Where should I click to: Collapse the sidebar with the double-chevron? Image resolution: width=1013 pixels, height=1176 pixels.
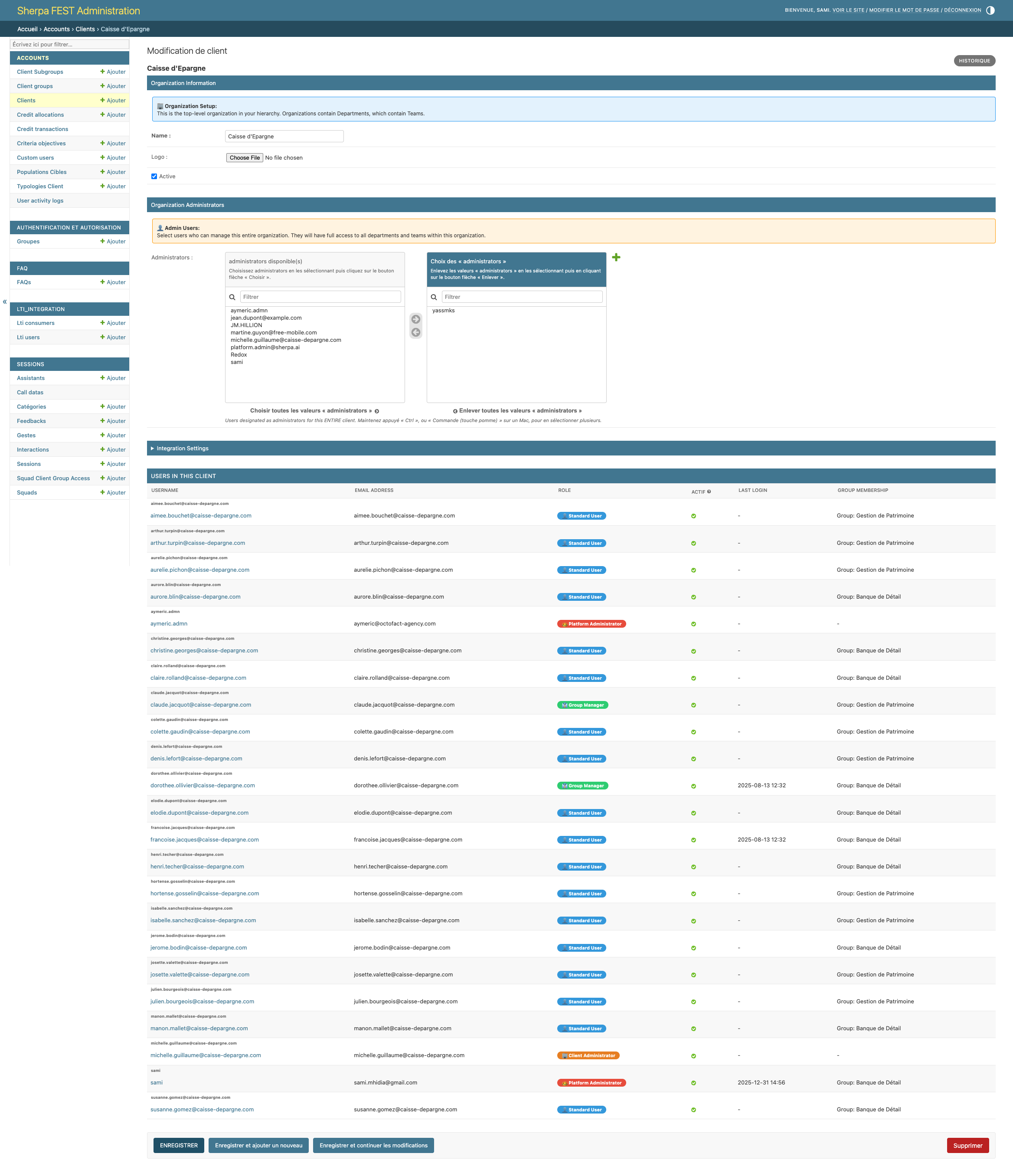(4, 302)
